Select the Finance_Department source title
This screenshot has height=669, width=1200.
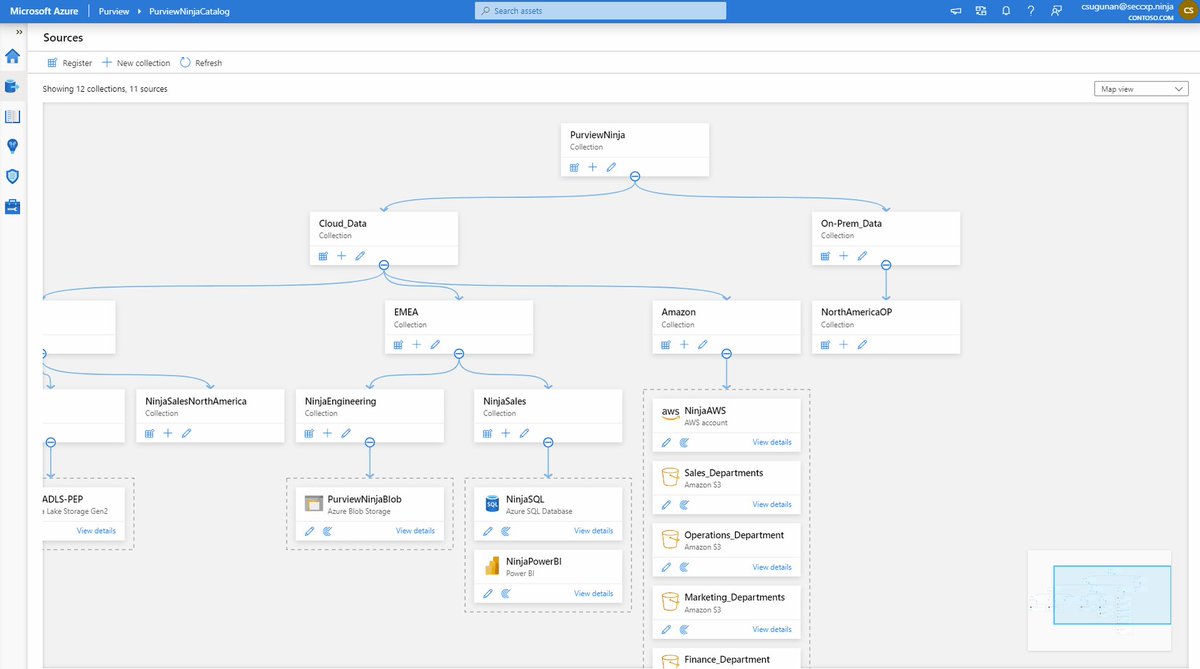(726, 660)
